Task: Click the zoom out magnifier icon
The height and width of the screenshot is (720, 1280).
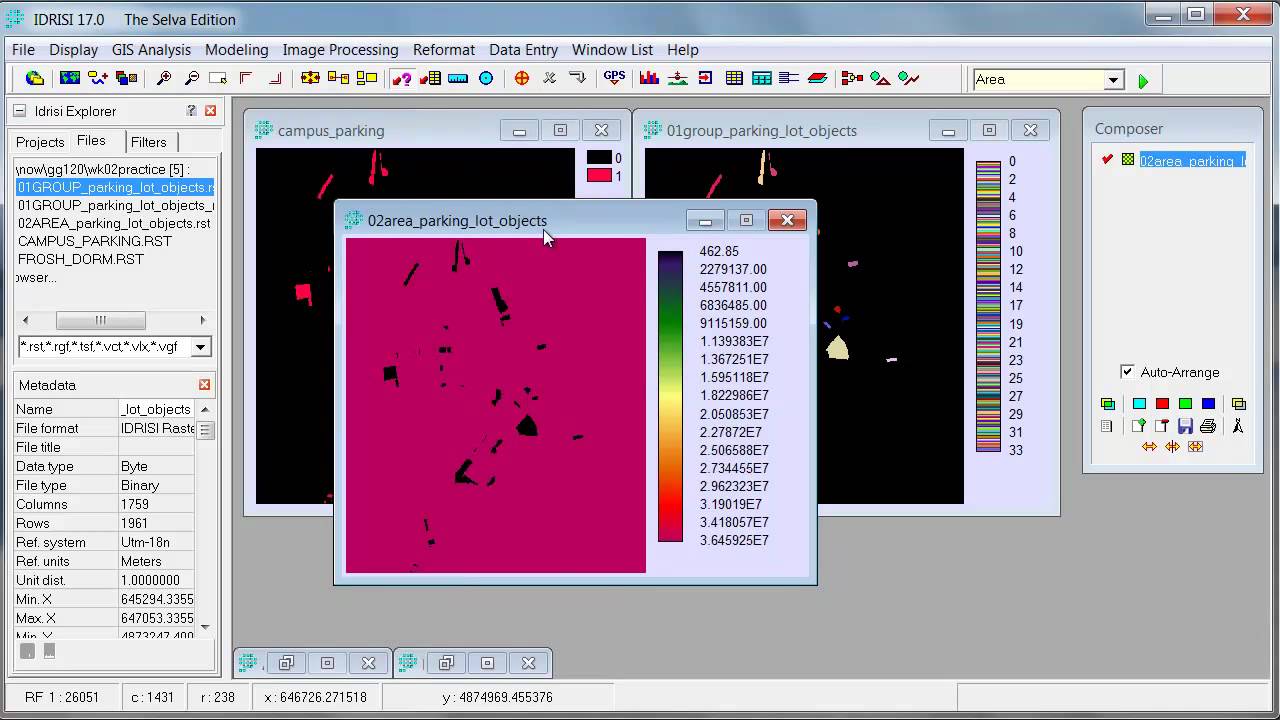Action: coord(191,78)
